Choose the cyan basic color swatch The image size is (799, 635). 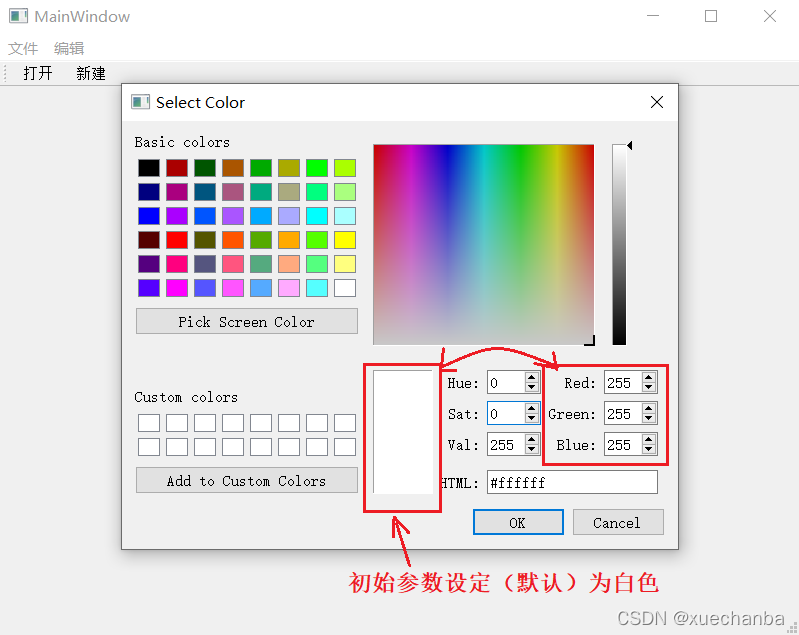coord(317,216)
